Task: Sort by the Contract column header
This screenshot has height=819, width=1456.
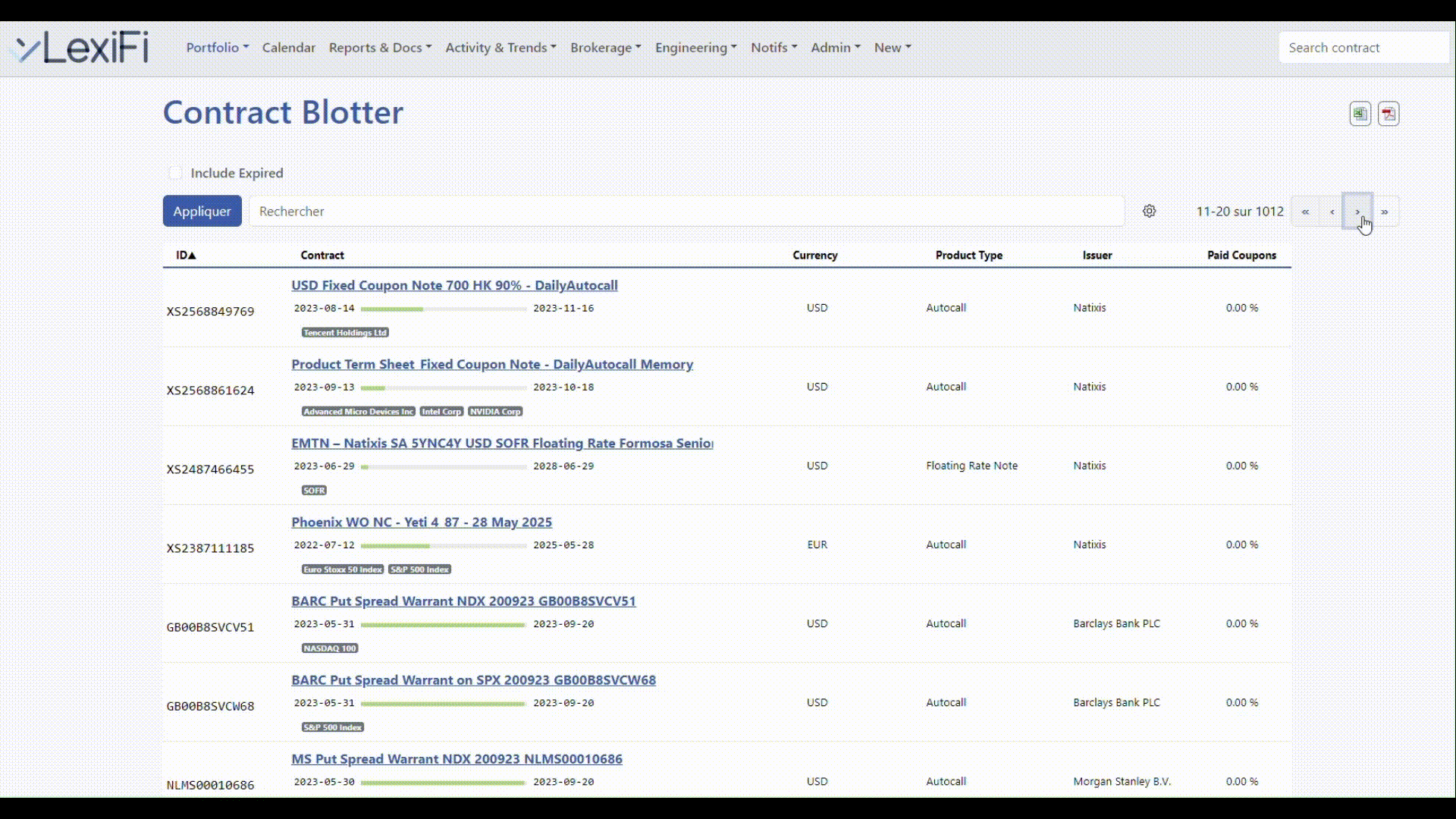Action: coord(322,256)
